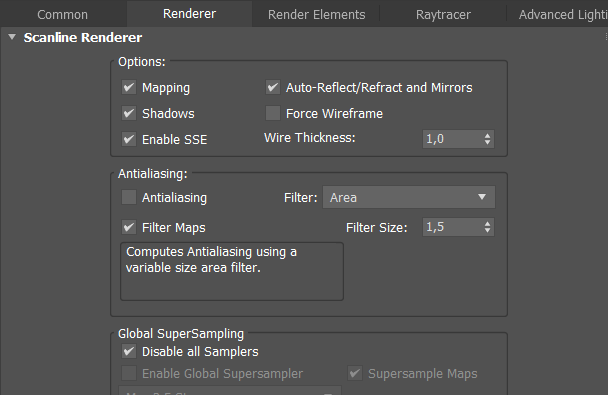Image resolution: width=608 pixels, height=395 pixels.
Task: Switch to the Common tab
Action: [62, 14]
